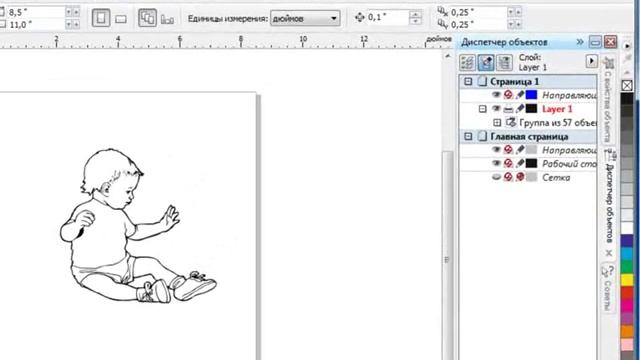Image resolution: width=640 pixels, height=360 pixels.
Task: Click Show Object Properties icon in Object Manager
Action: [x=468, y=62]
